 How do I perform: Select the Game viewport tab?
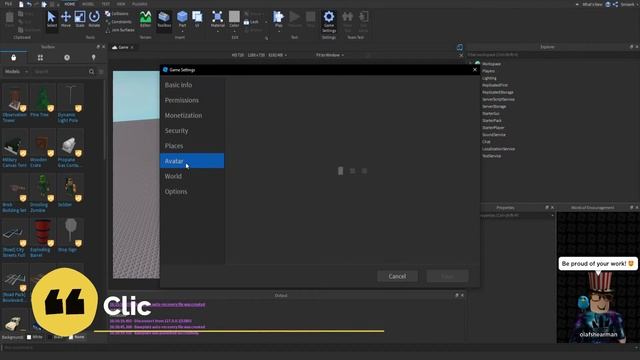point(123,47)
